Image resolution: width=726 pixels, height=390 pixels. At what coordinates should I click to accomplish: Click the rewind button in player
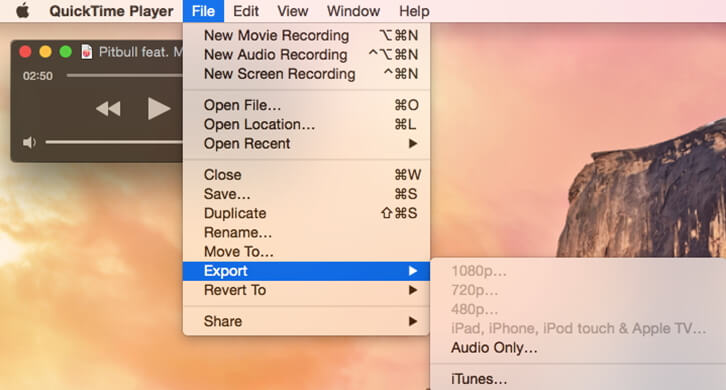pyautogui.click(x=108, y=109)
